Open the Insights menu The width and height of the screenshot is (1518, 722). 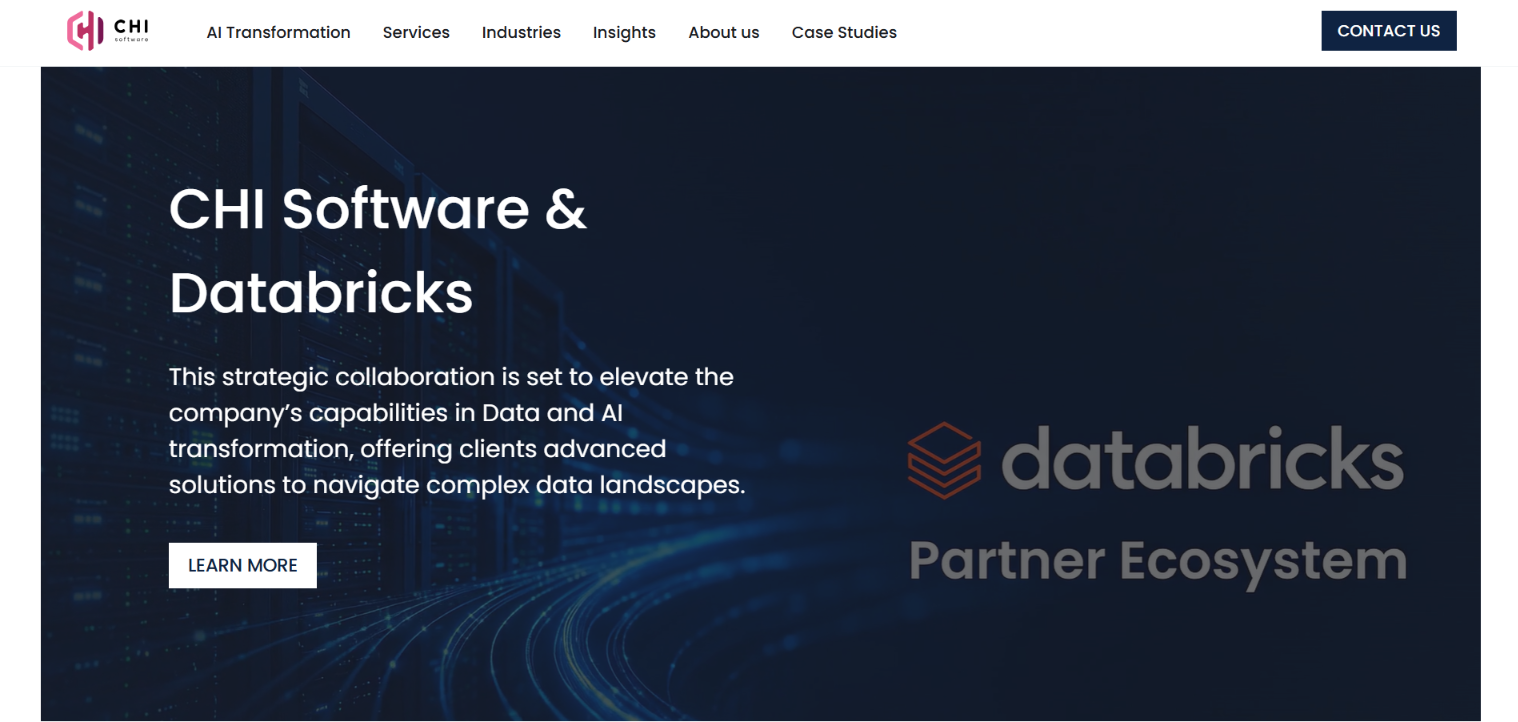click(624, 32)
